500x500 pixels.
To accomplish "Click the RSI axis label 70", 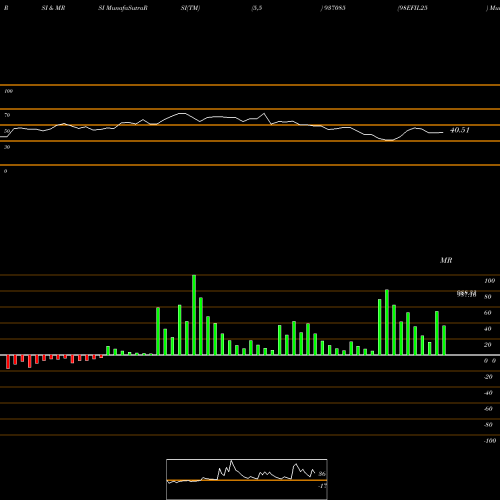I will coord(7,115).
